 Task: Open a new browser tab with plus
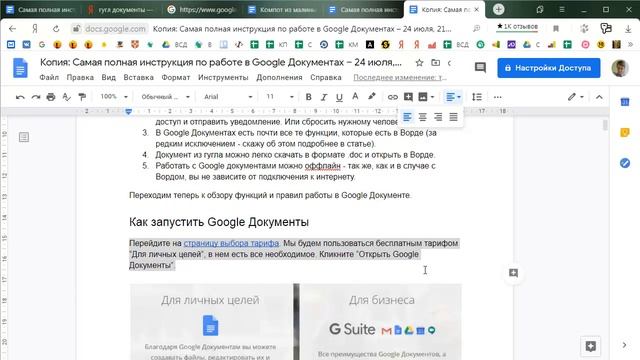(498, 9)
